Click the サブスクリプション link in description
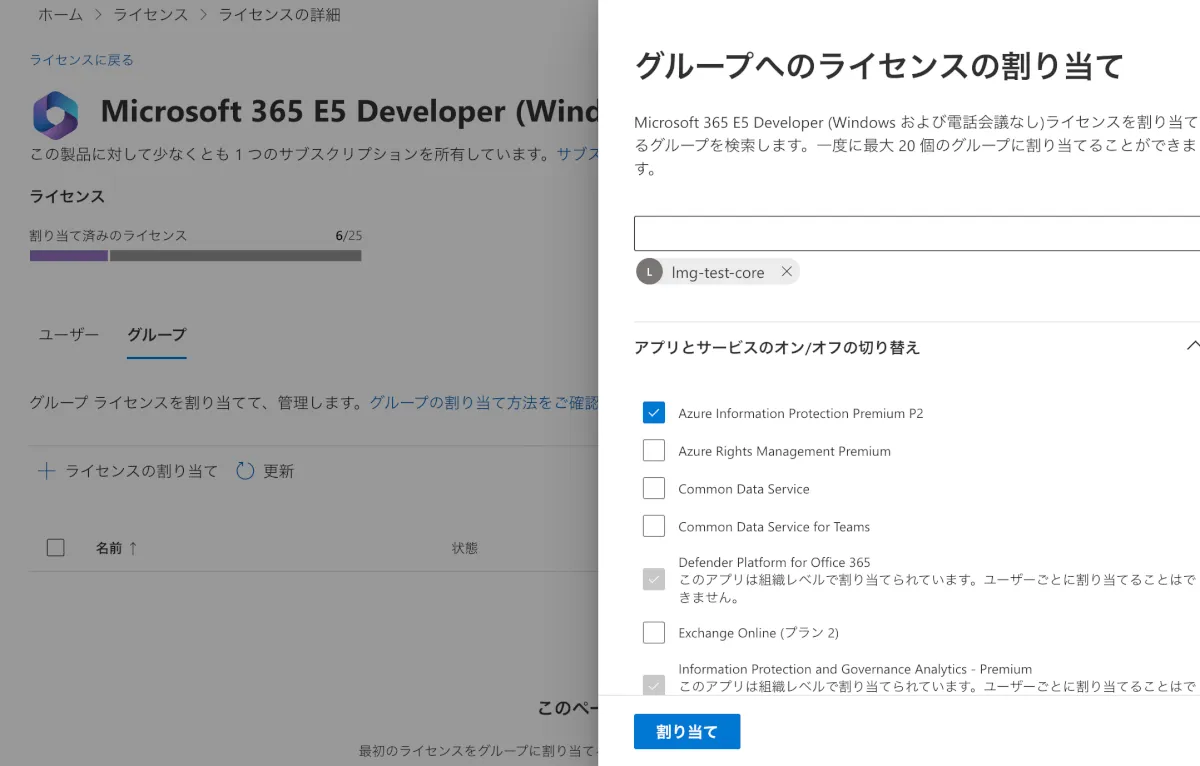 click(x=577, y=154)
